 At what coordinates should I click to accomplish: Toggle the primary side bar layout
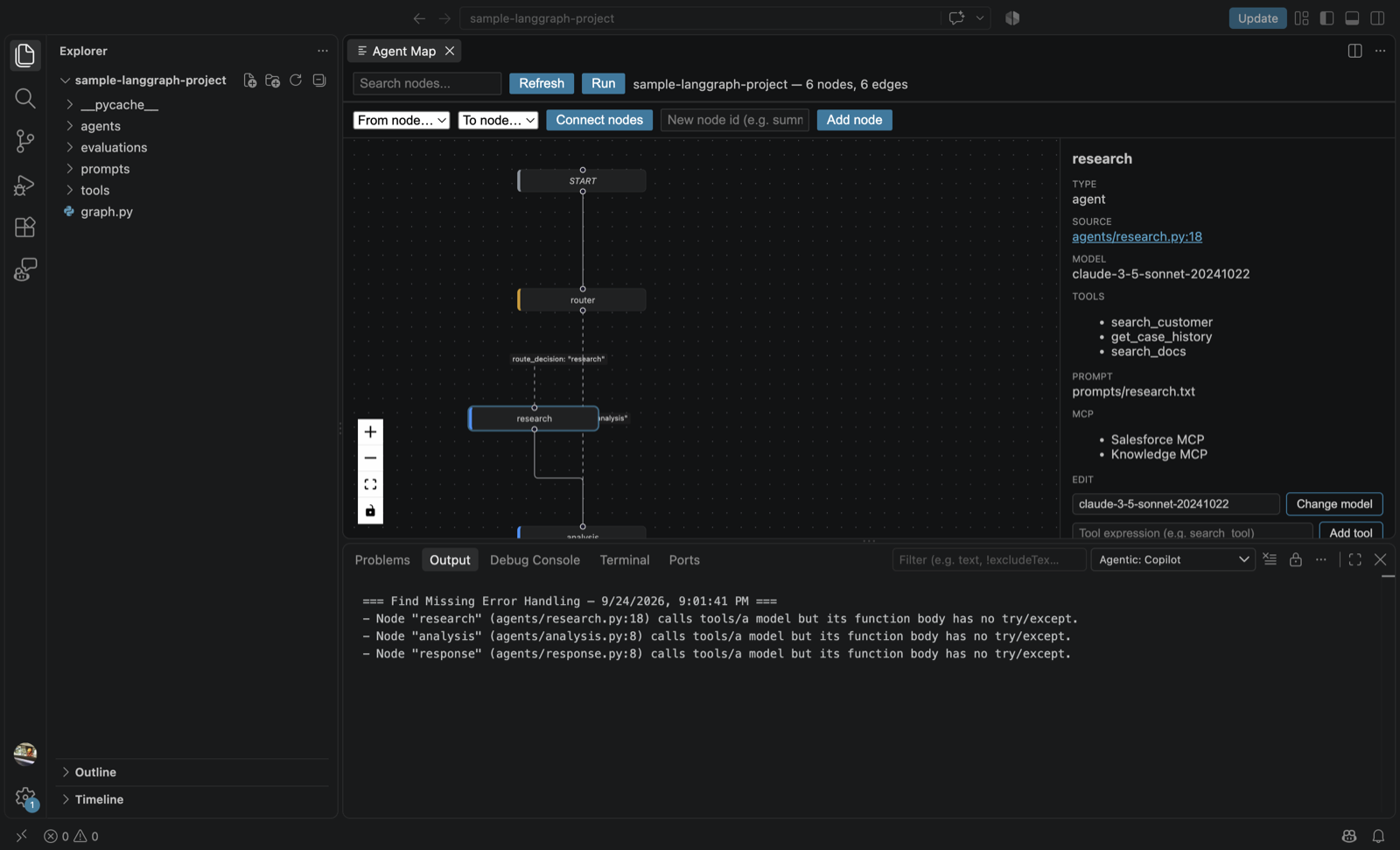pos(1326,18)
